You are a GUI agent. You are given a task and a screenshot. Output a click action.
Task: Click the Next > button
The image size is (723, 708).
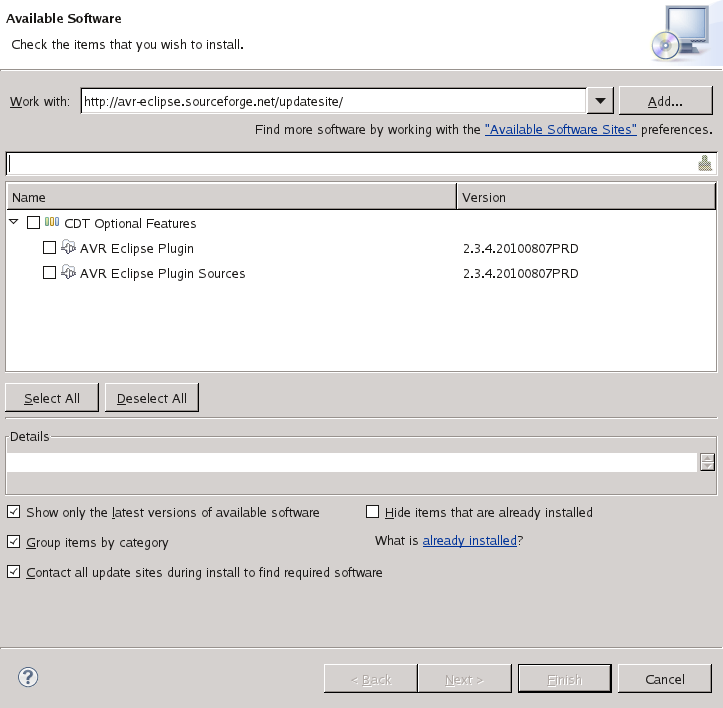[x=464, y=678]
